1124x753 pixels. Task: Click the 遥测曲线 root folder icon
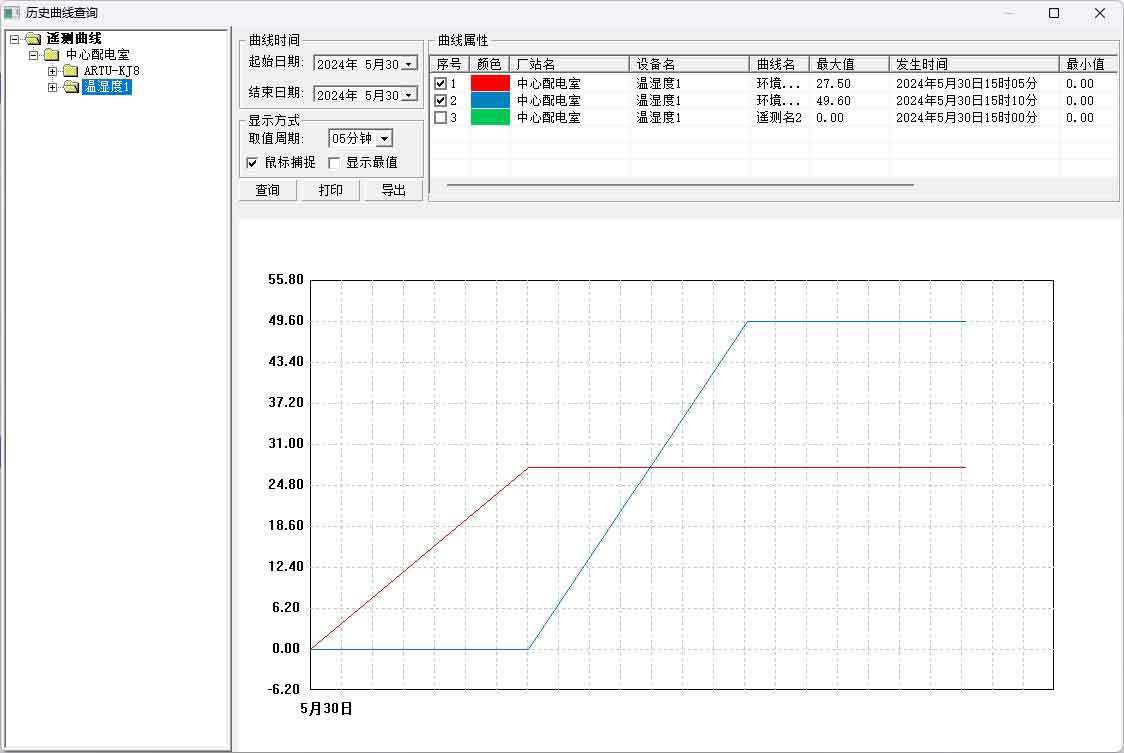[33, 39]
